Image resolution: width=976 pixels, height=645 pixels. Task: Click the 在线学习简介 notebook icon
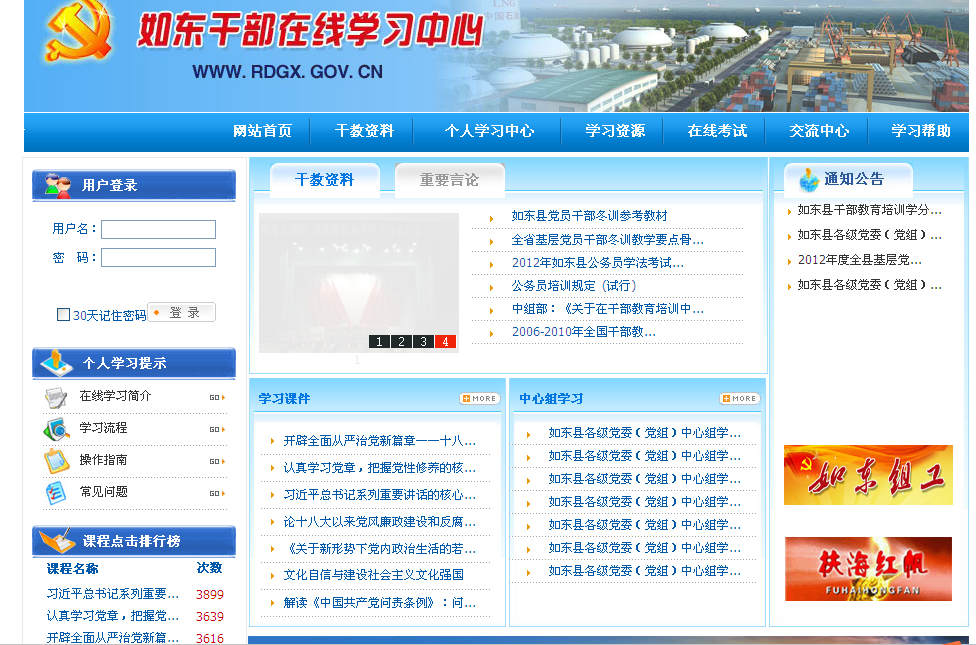pos(55,397)
